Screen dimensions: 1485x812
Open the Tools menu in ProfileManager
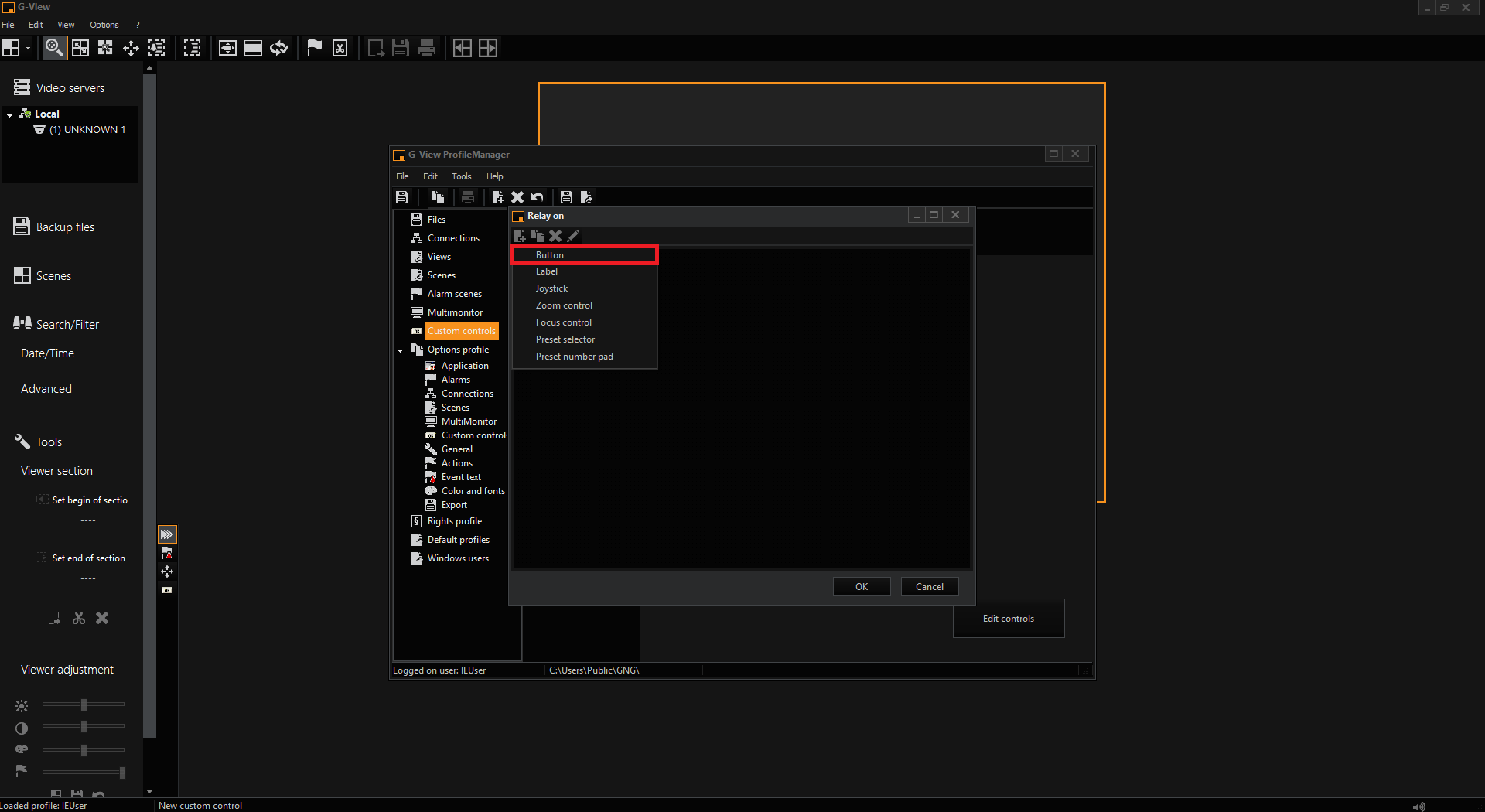click(461, 176)
